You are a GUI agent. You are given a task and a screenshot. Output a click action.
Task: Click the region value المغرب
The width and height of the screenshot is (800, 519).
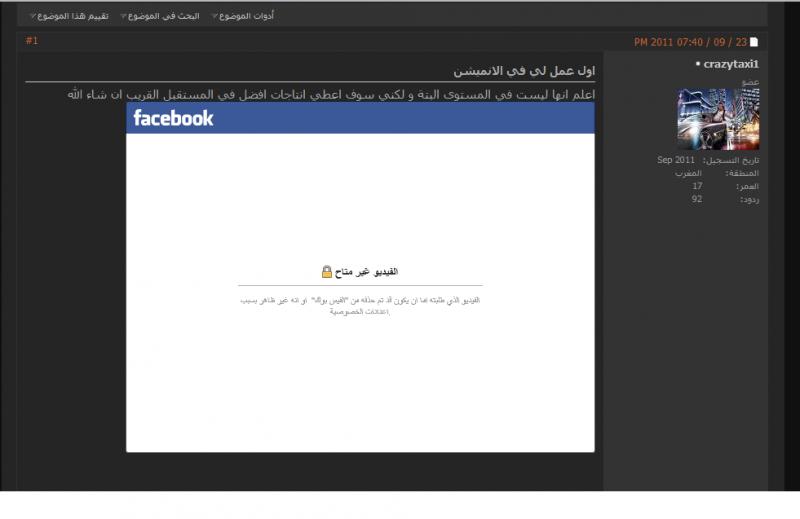pyautogui.click(x=688, y=173)
